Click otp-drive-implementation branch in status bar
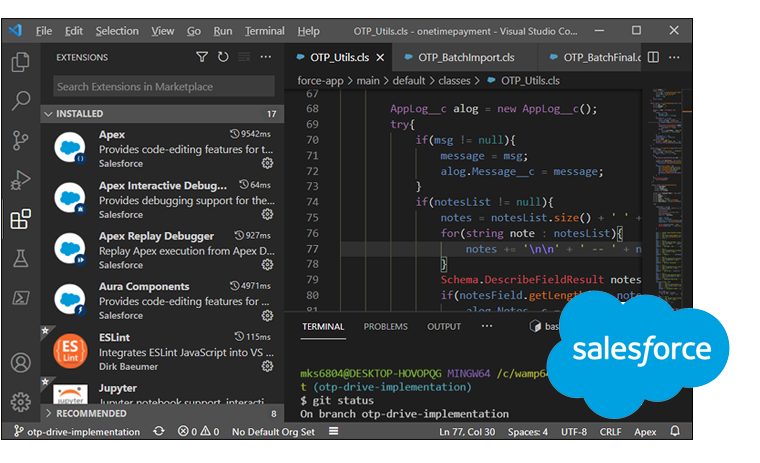This screenshot has height=463, width=760. (77, 431)
